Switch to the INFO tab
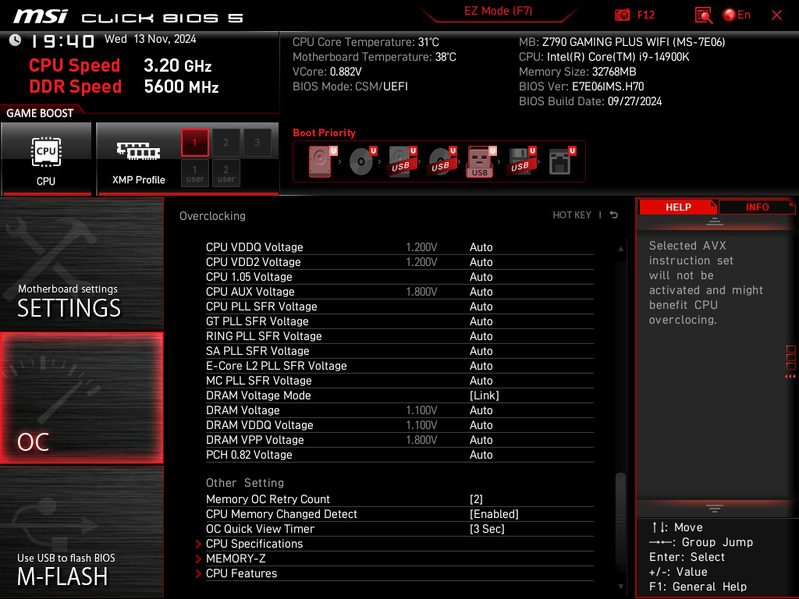 coord(757,207)
